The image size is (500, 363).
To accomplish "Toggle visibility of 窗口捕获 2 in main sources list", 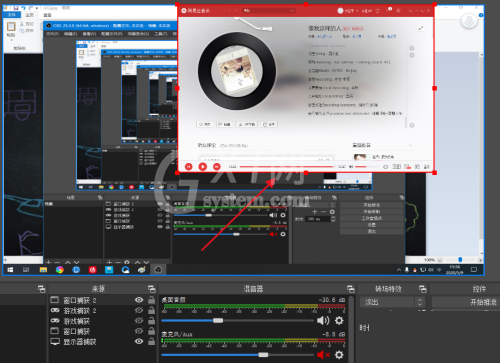I will [139, 300].
